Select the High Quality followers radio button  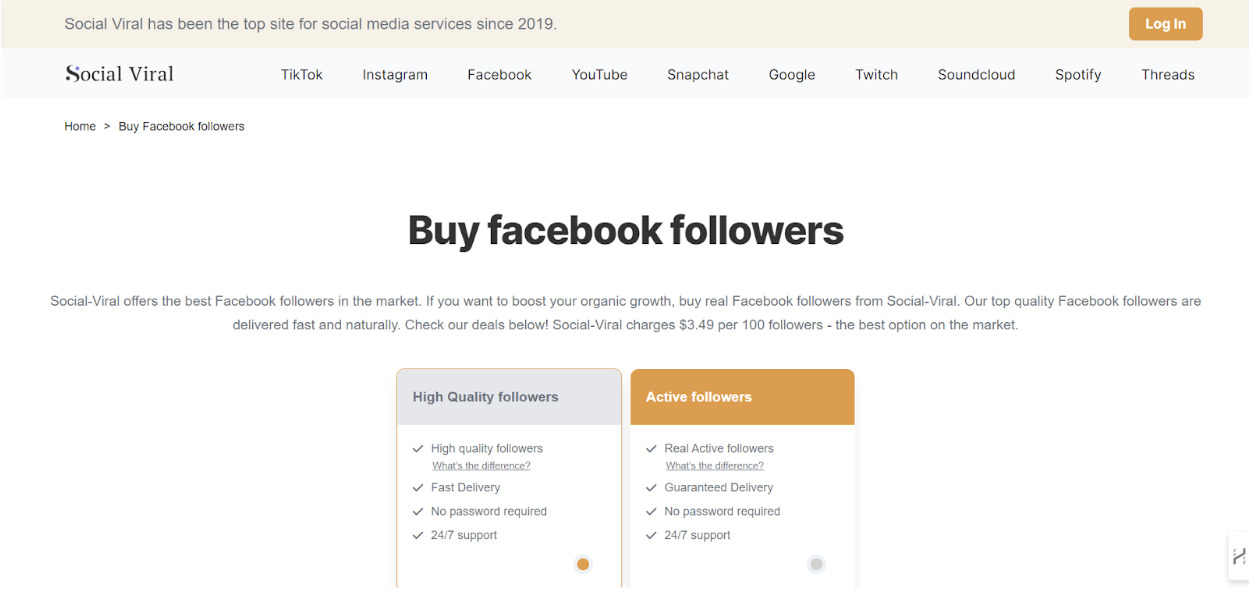click(x=583, y=564)
